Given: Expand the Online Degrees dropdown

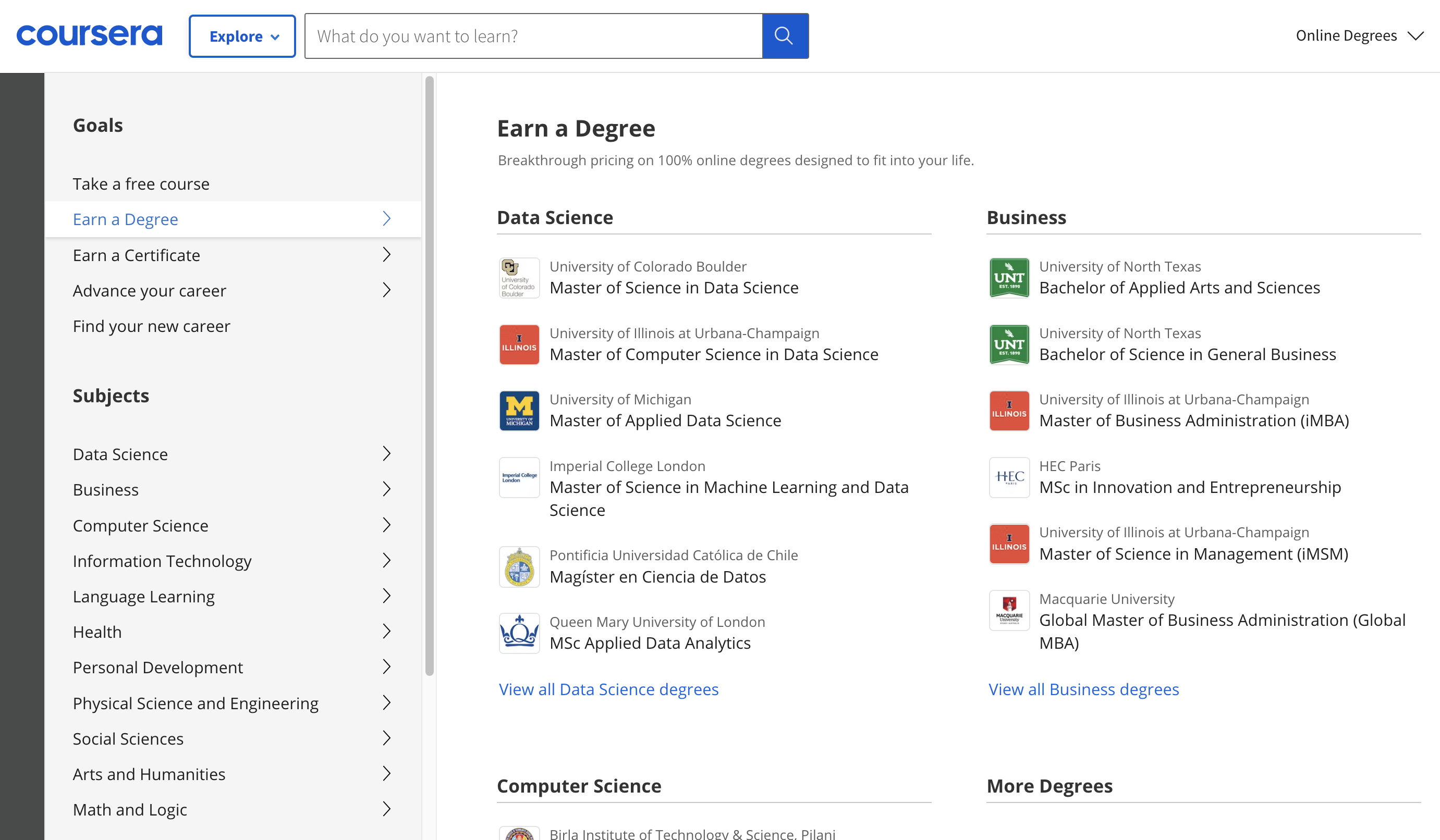Looking at the screenshot, I should [1359, 35].
